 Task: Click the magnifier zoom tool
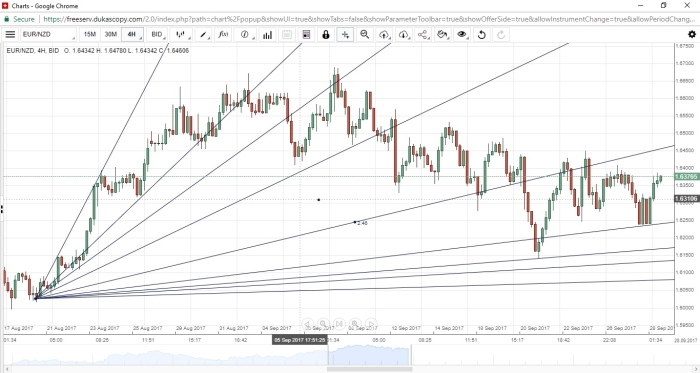pyautogui.click(x=365, y=34)
